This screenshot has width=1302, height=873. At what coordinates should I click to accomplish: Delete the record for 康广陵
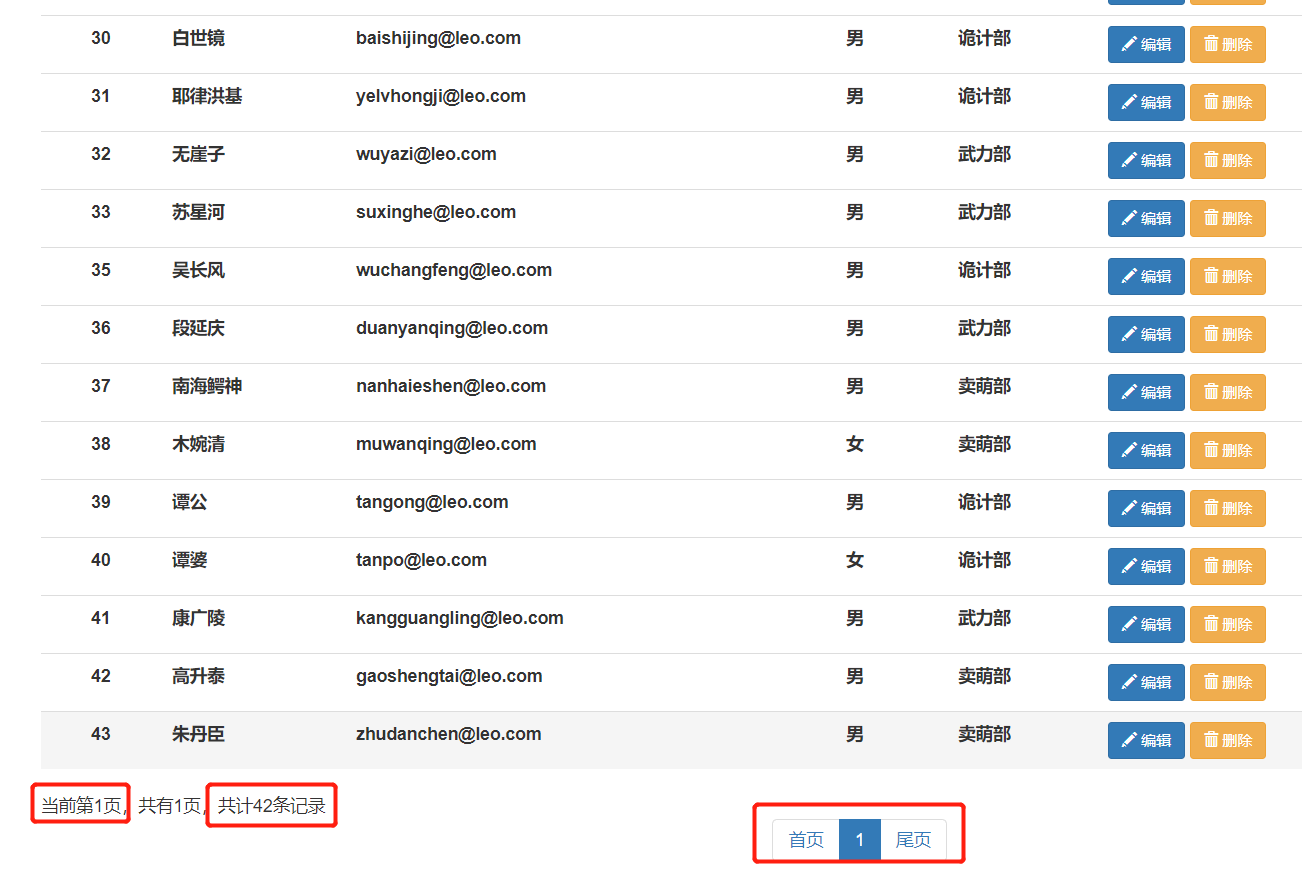pos(1228,624)
